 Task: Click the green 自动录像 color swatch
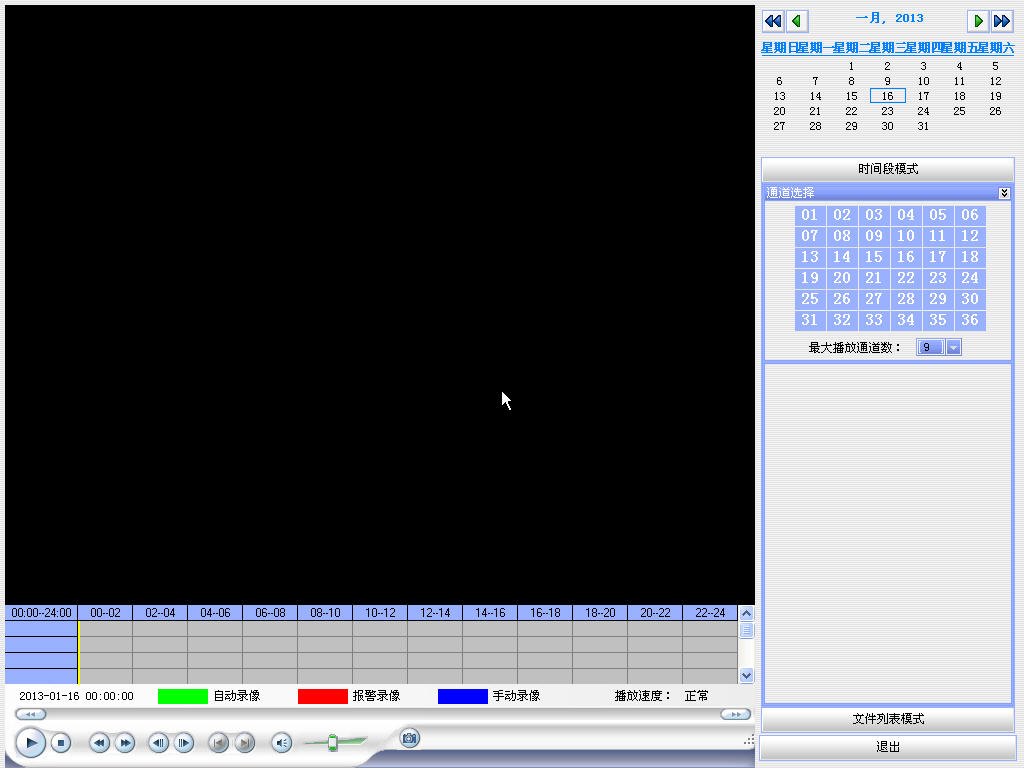coord(183,696)
